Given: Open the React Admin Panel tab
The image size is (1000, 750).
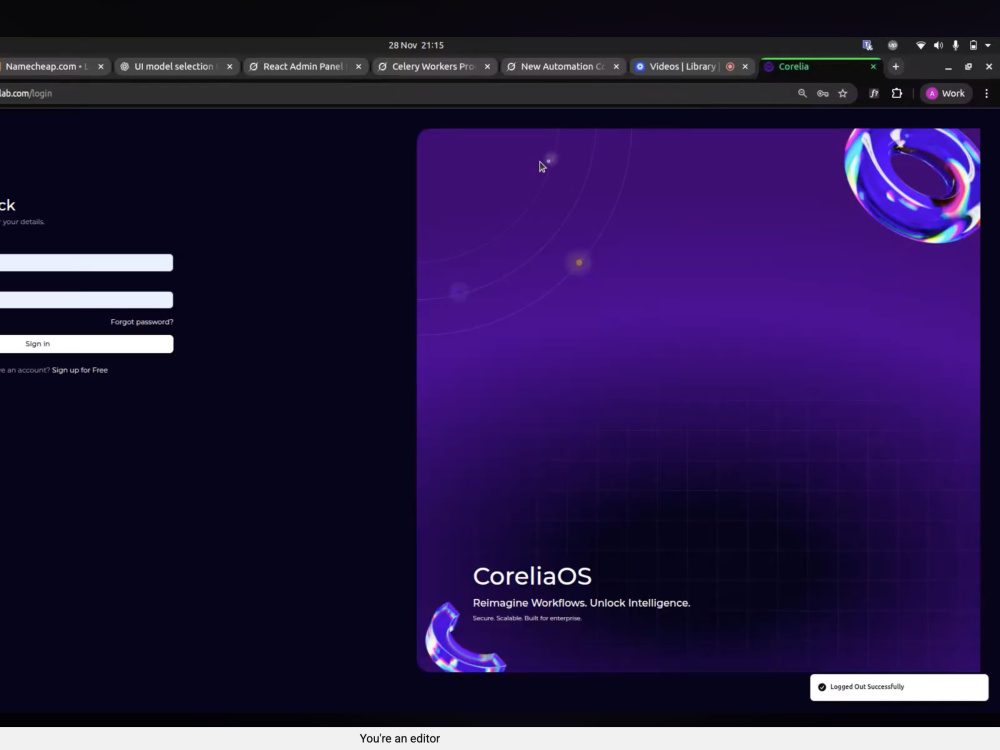Looking at the screenshot, I should [x=303, y=66].
